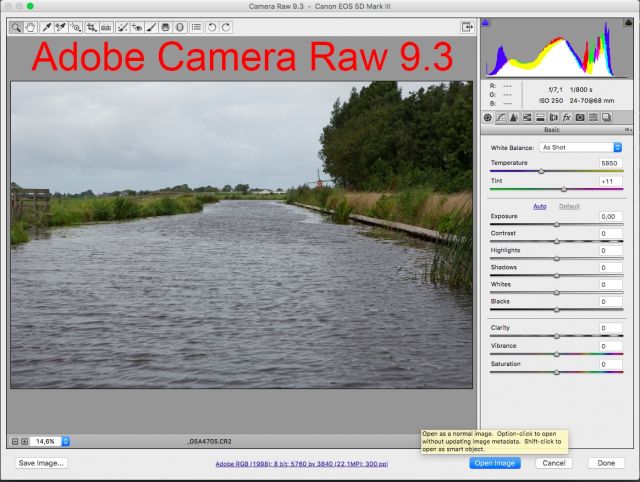Click the Exposure value field 0,00
The width and height of the screenshot is (640, 482).
(611, 217)
